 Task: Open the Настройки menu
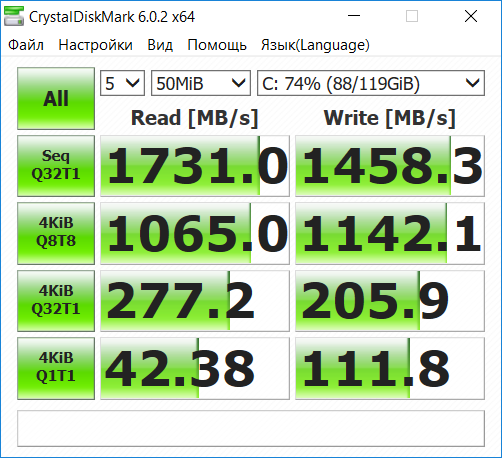(x=95, y=45)
